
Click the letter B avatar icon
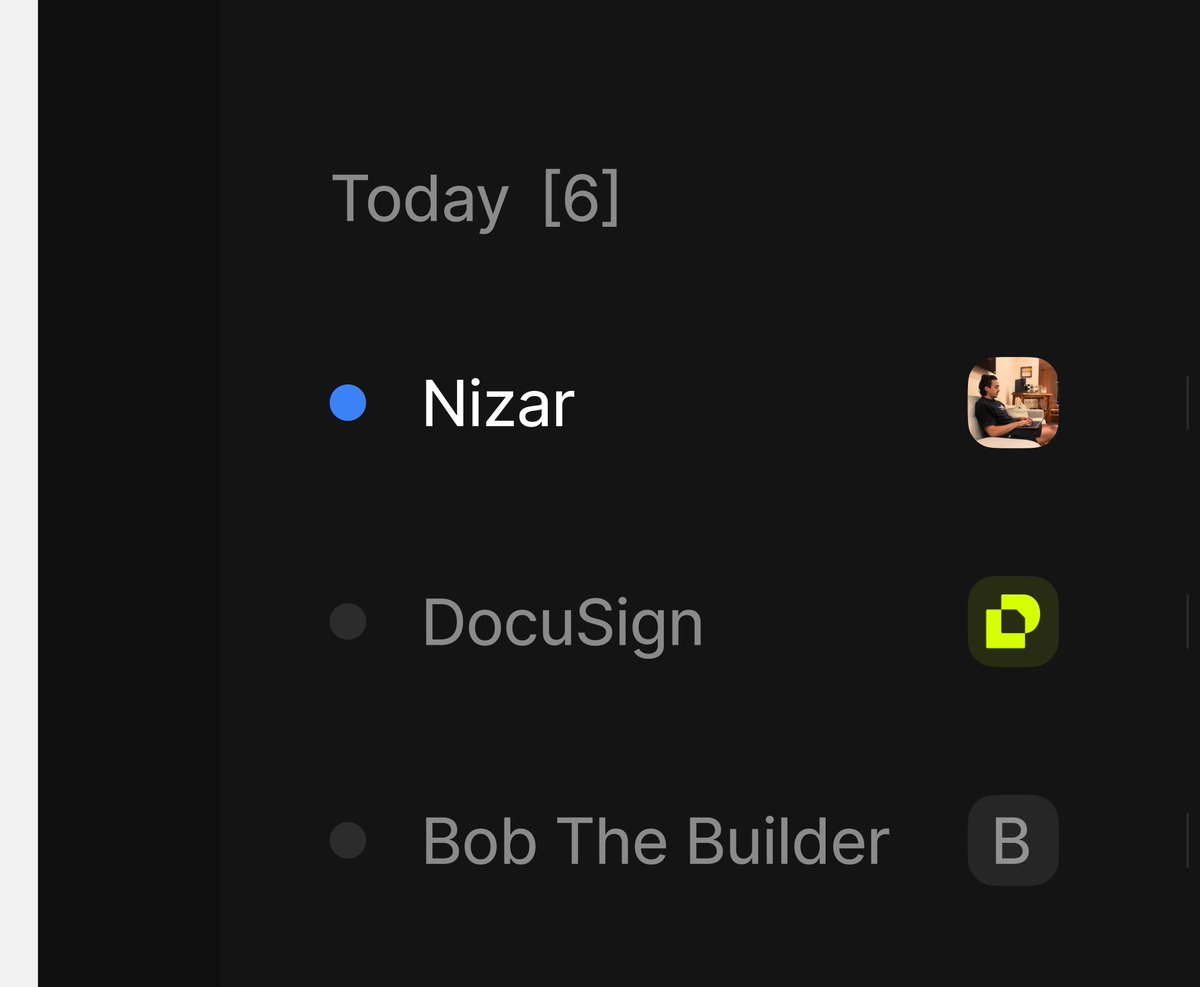tap(1013, 840)
